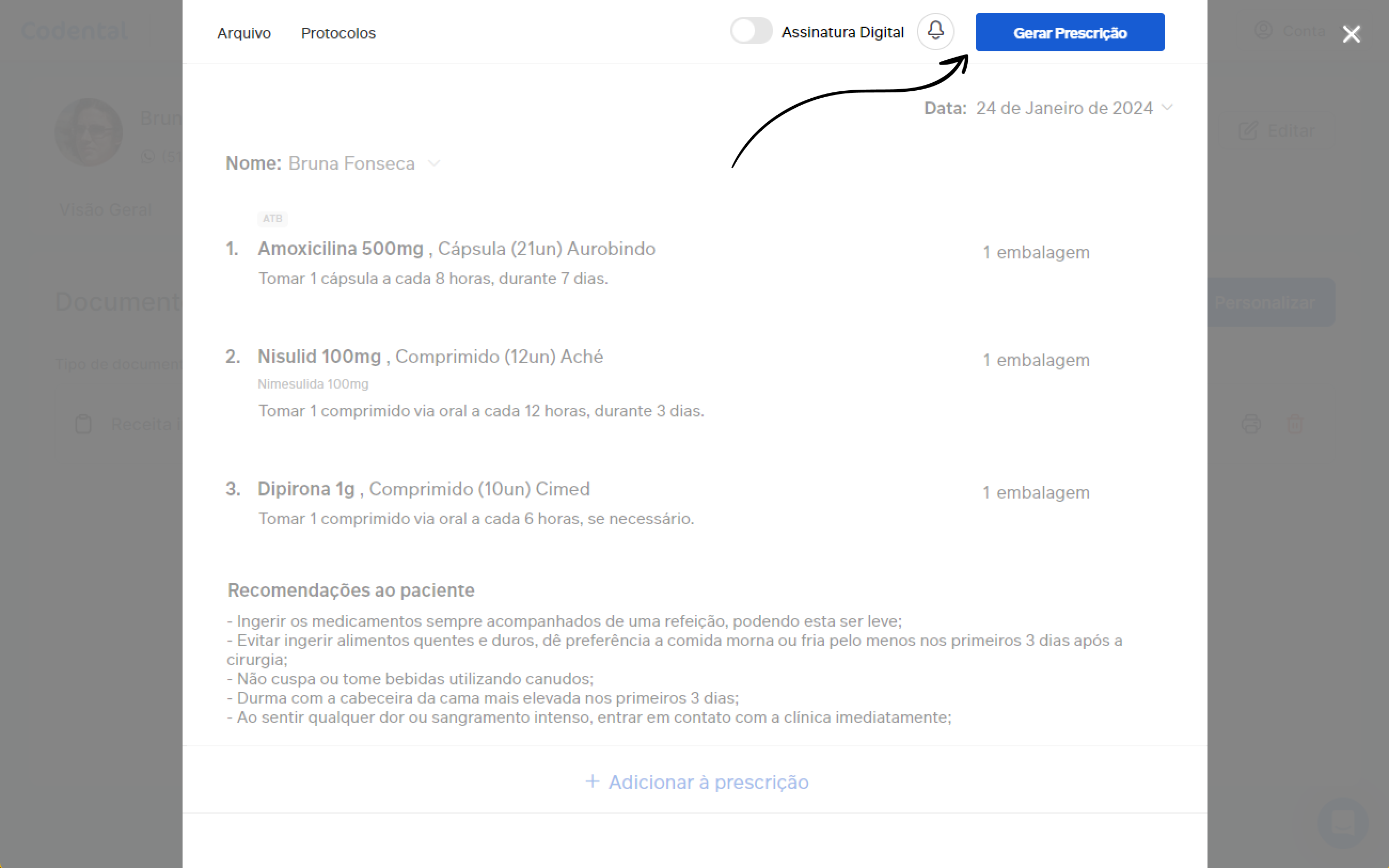Open the chat bubble widget
Viewport: 1389px width, 868px height.
pyautogui.click(x=1343, y=823)
